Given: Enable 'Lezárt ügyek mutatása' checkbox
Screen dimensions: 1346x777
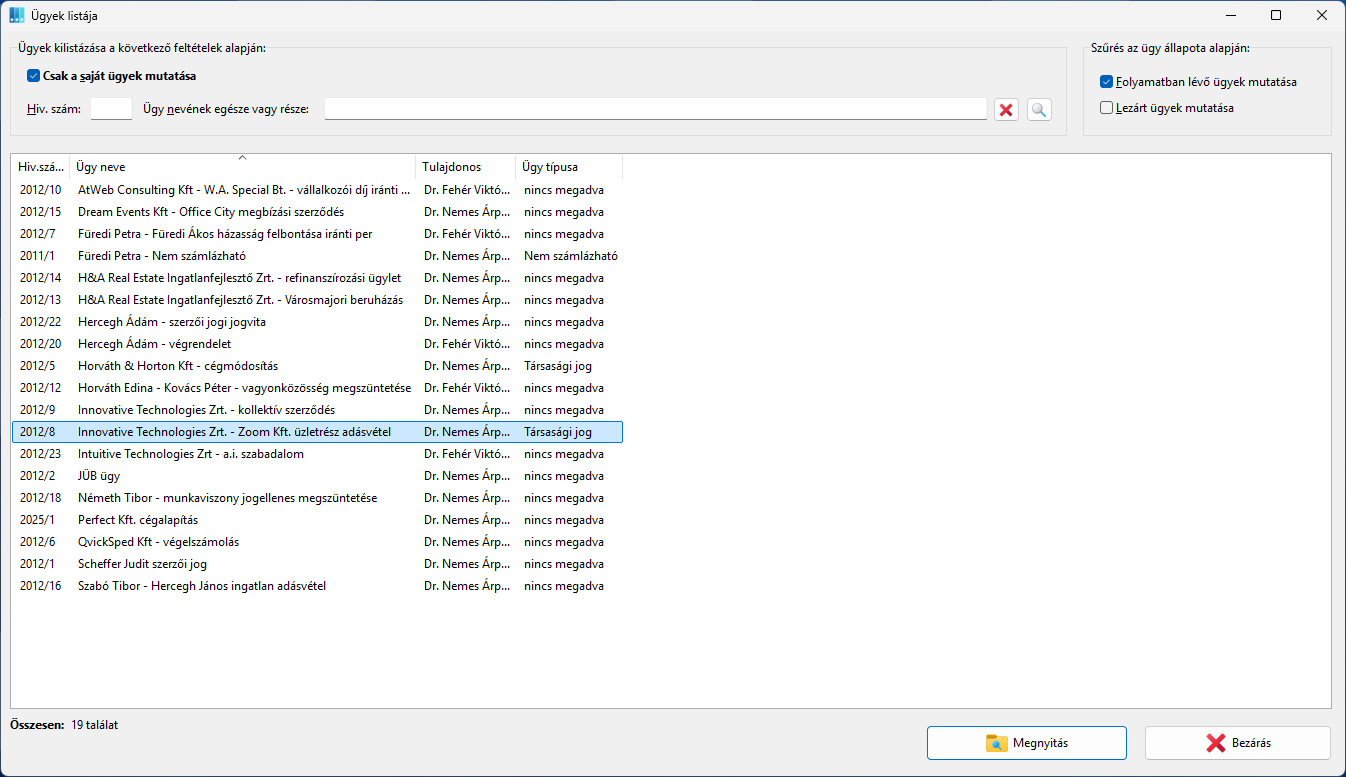Looking at the screenshot, I should pyautogui.click(x=1106, y=108).
